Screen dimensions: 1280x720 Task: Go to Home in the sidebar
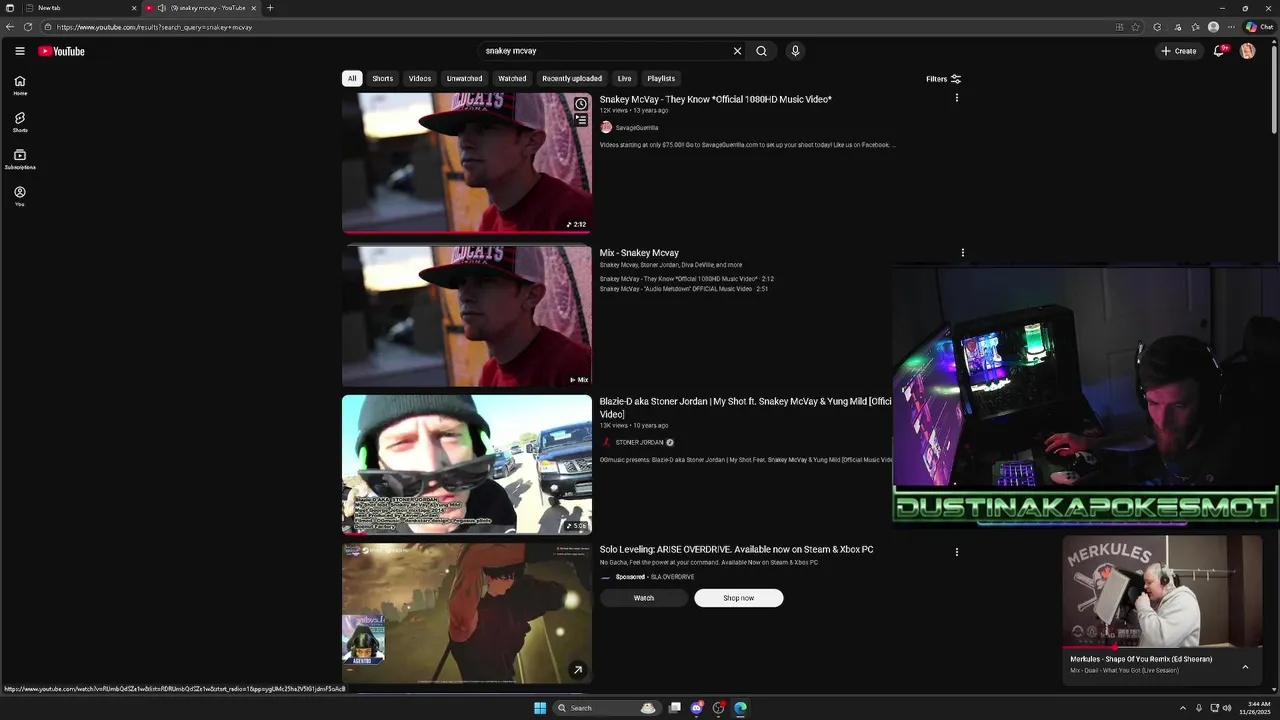[20, 86]
